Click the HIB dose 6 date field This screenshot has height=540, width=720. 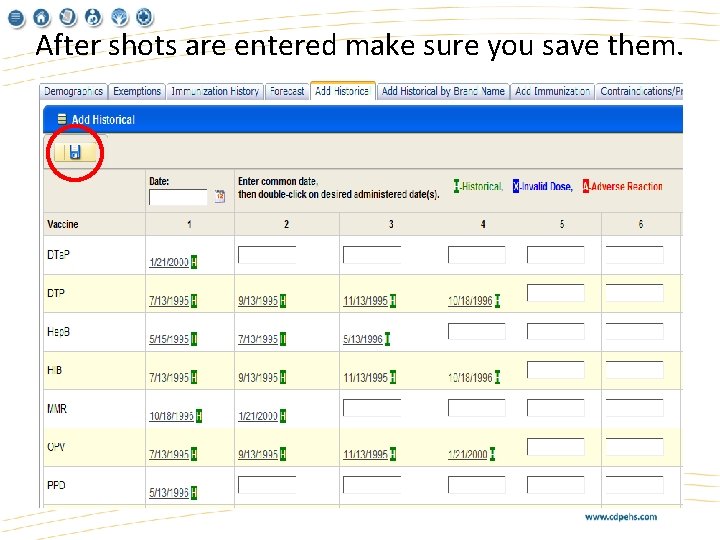(x=635, y=370)
